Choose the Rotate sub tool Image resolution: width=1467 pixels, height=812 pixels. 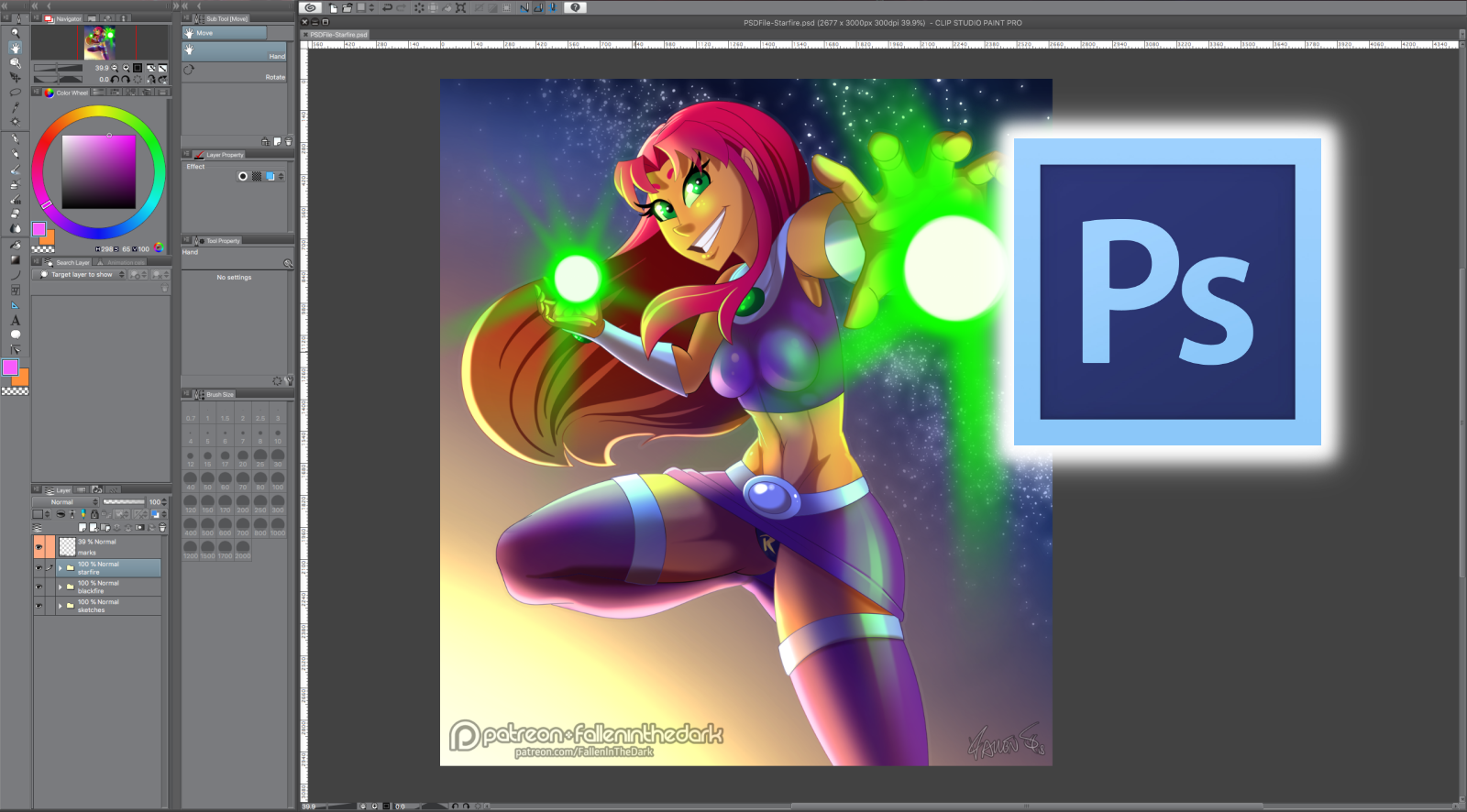(x=236, y=72)
